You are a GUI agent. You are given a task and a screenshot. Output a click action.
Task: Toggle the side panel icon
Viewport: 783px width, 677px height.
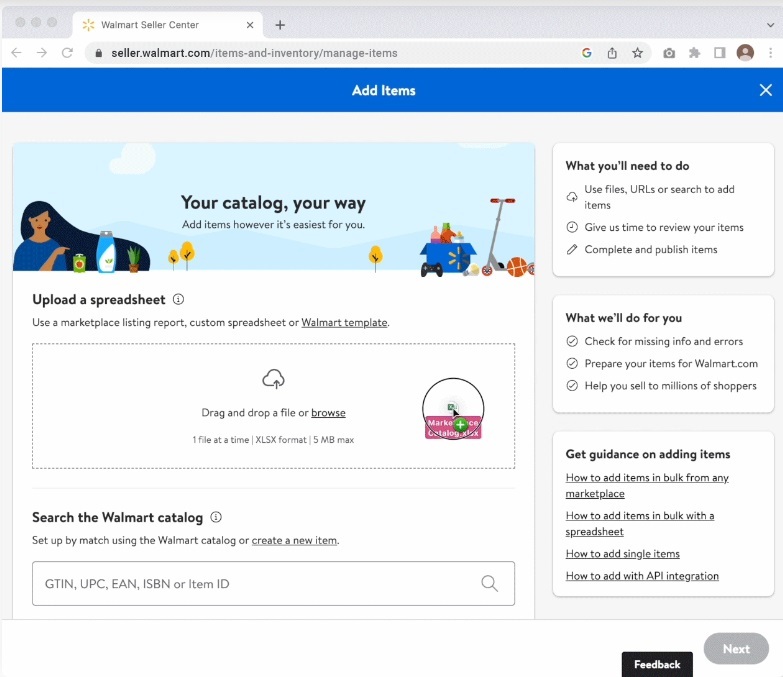pyautogui.click(x=720, y=53)
